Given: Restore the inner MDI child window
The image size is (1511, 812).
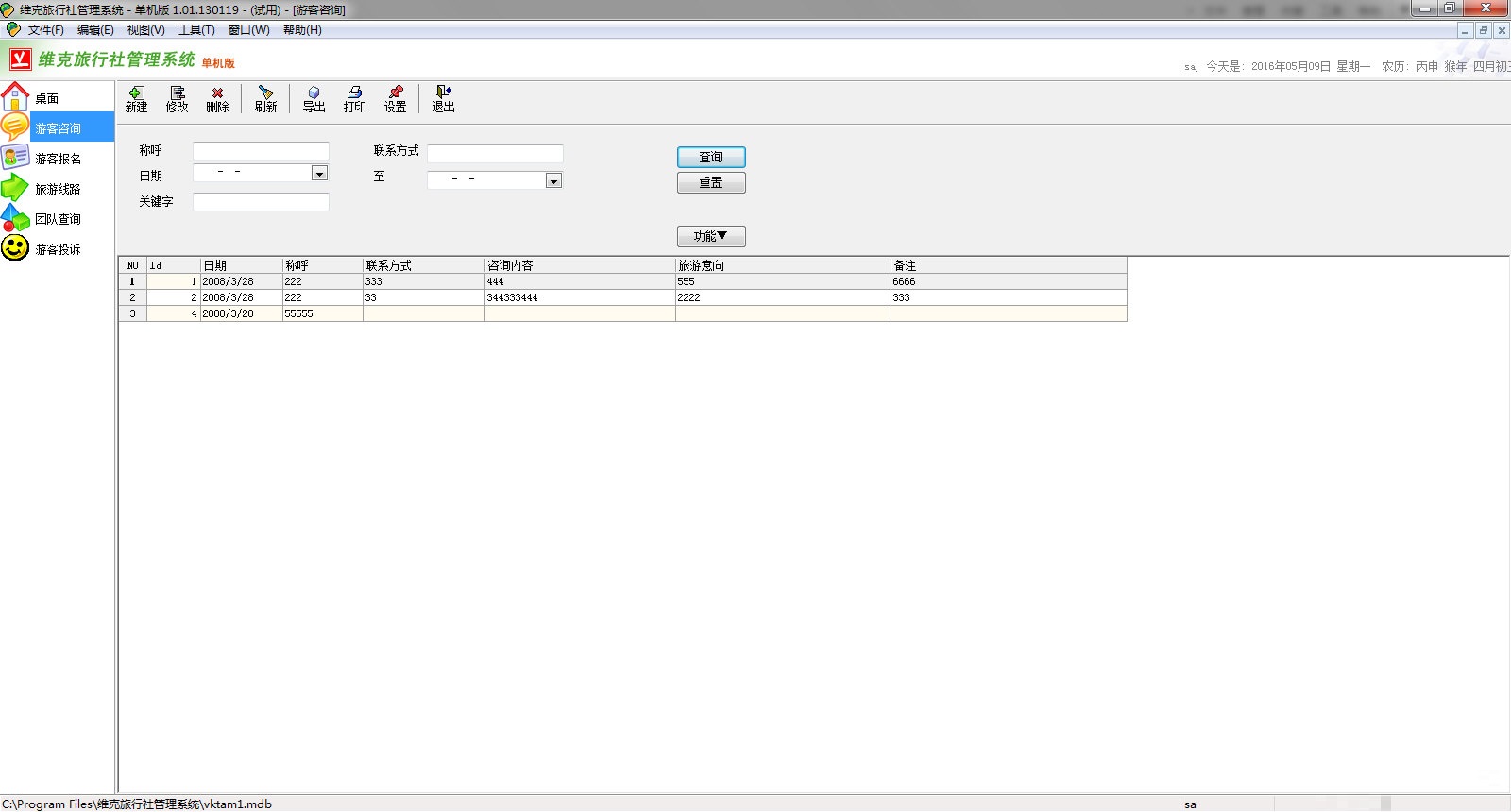Looking at the screenshot, I should pos(1483,30).
